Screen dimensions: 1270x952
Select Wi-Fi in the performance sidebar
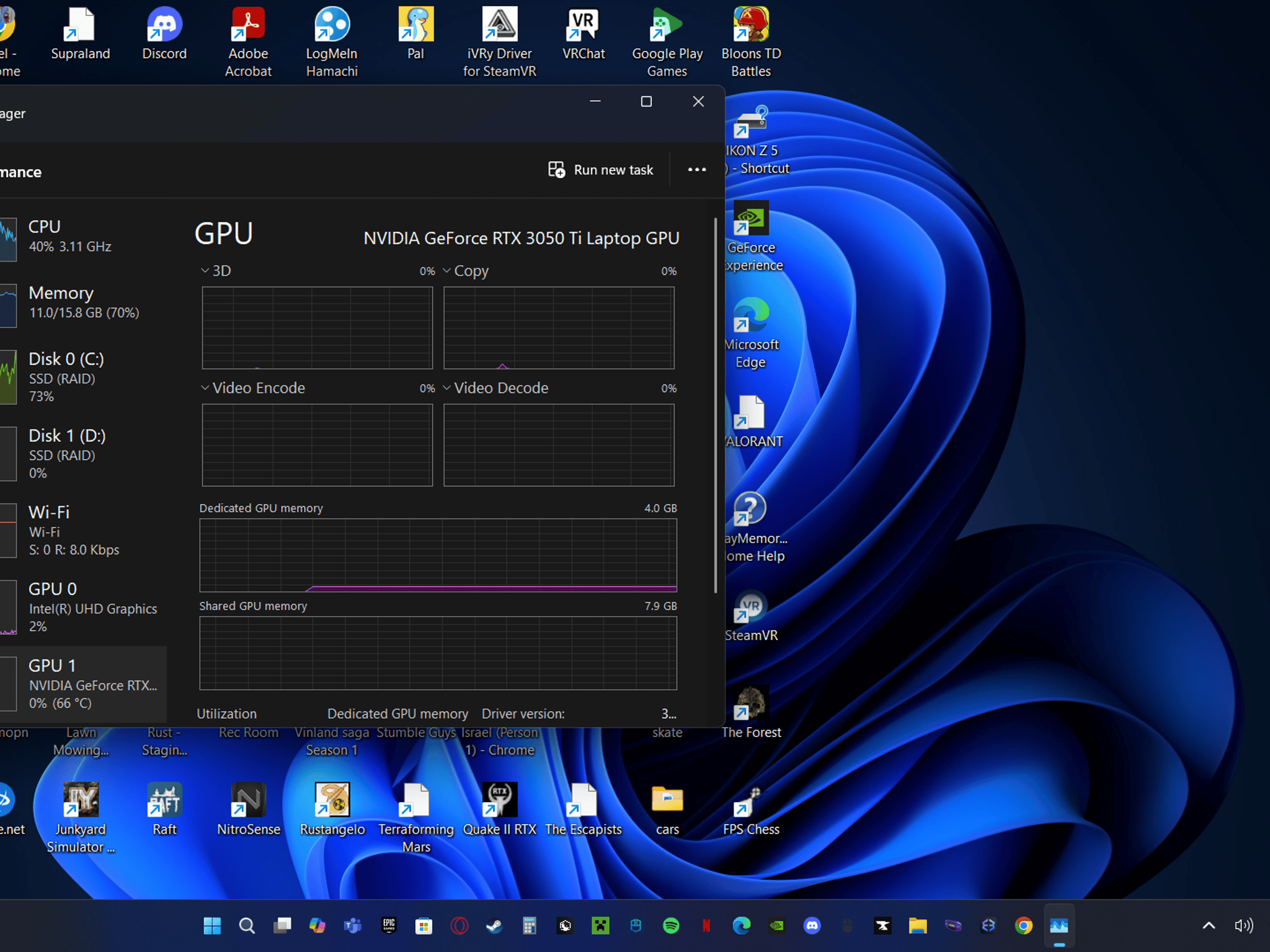tap(83, 530)
